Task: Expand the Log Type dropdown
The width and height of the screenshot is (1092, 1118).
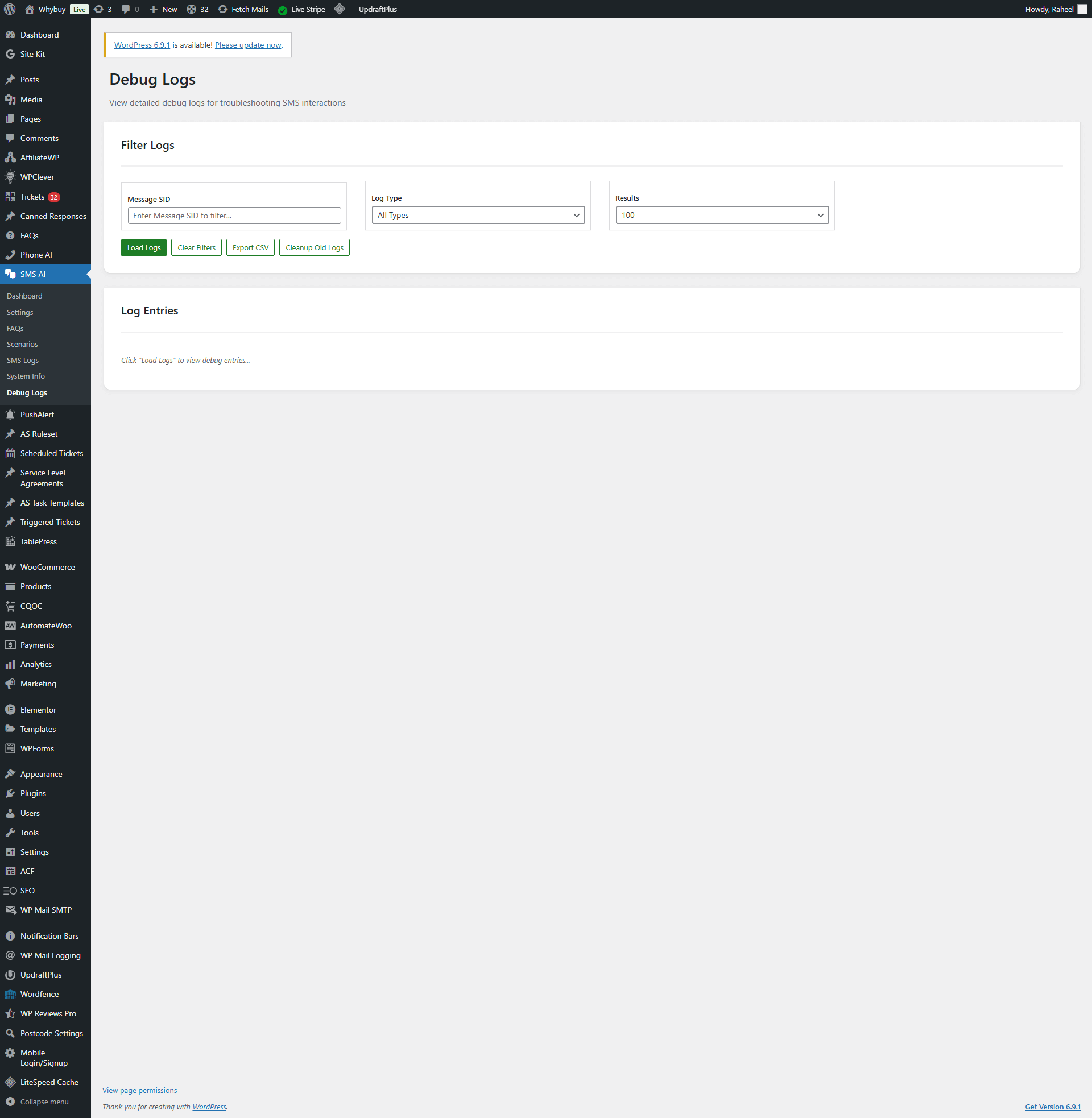Action: coord(478,215)
